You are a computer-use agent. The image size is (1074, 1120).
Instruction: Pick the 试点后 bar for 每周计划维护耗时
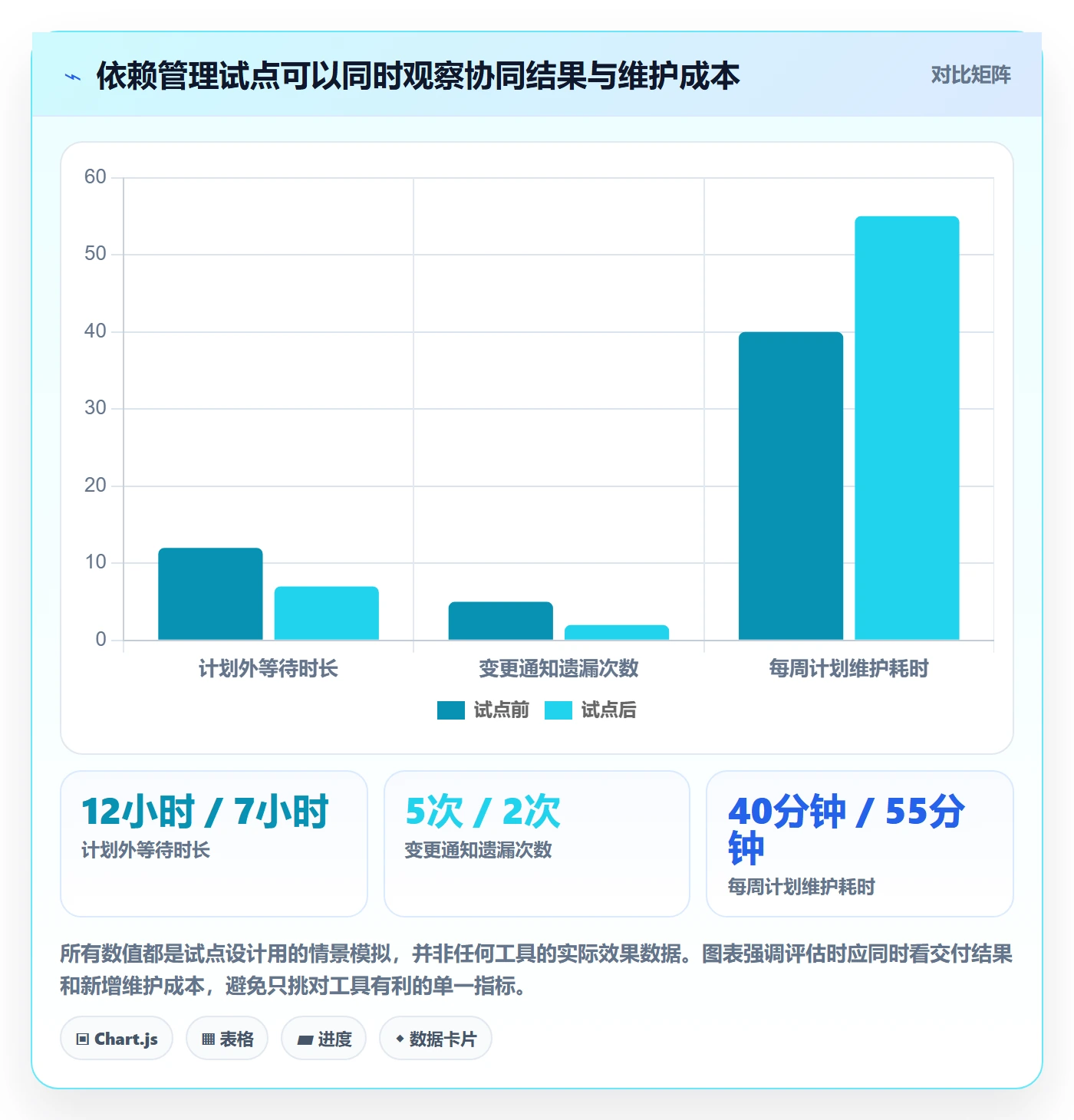click(907, 428)
